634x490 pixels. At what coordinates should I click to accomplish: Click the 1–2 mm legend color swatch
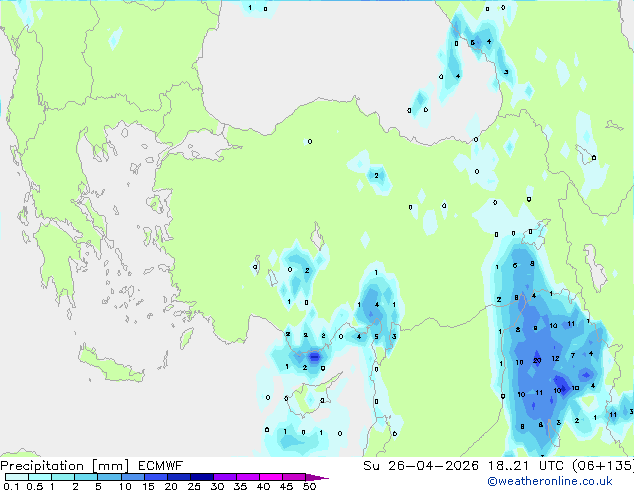click(x=63, y=477)
